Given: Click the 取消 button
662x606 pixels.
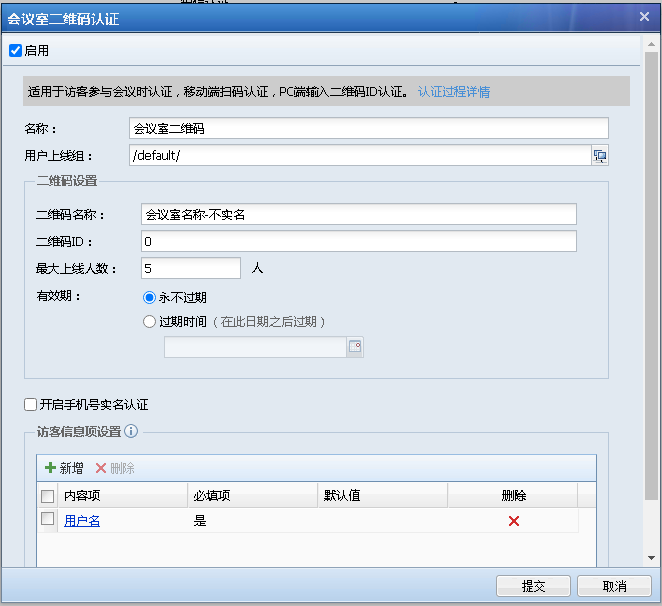Looking at the screenshot, I should point(615,586).
